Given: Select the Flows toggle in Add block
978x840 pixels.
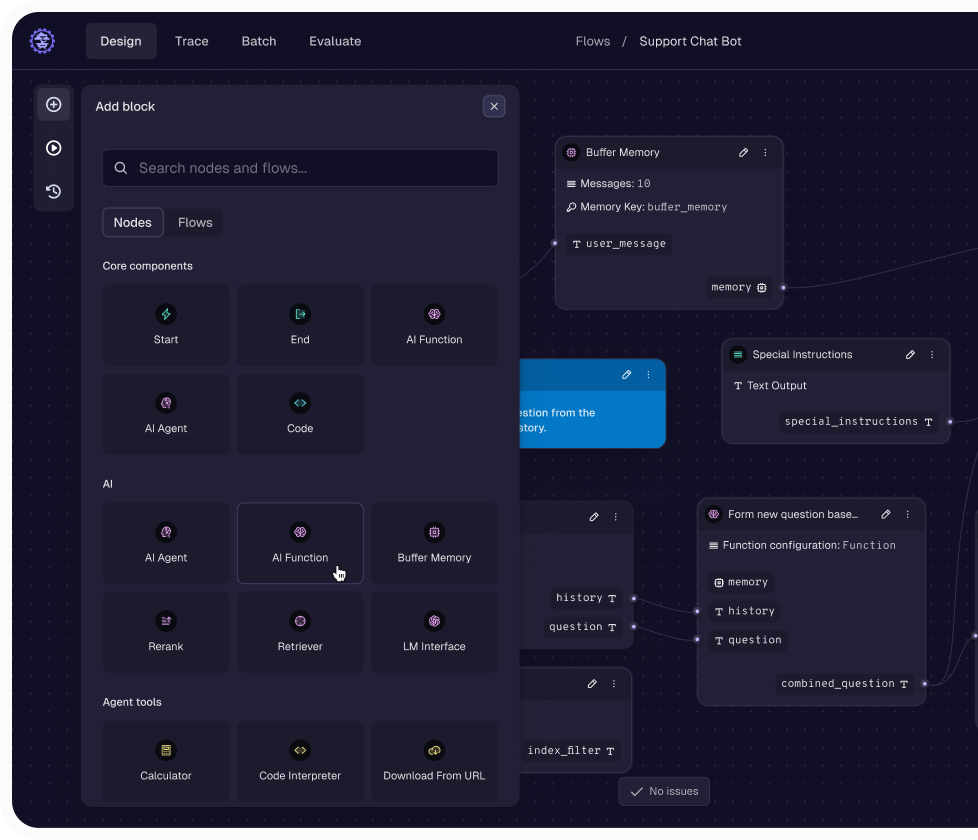Looking at the screenshot, I should pyautogui.click(x=195, y=222).
